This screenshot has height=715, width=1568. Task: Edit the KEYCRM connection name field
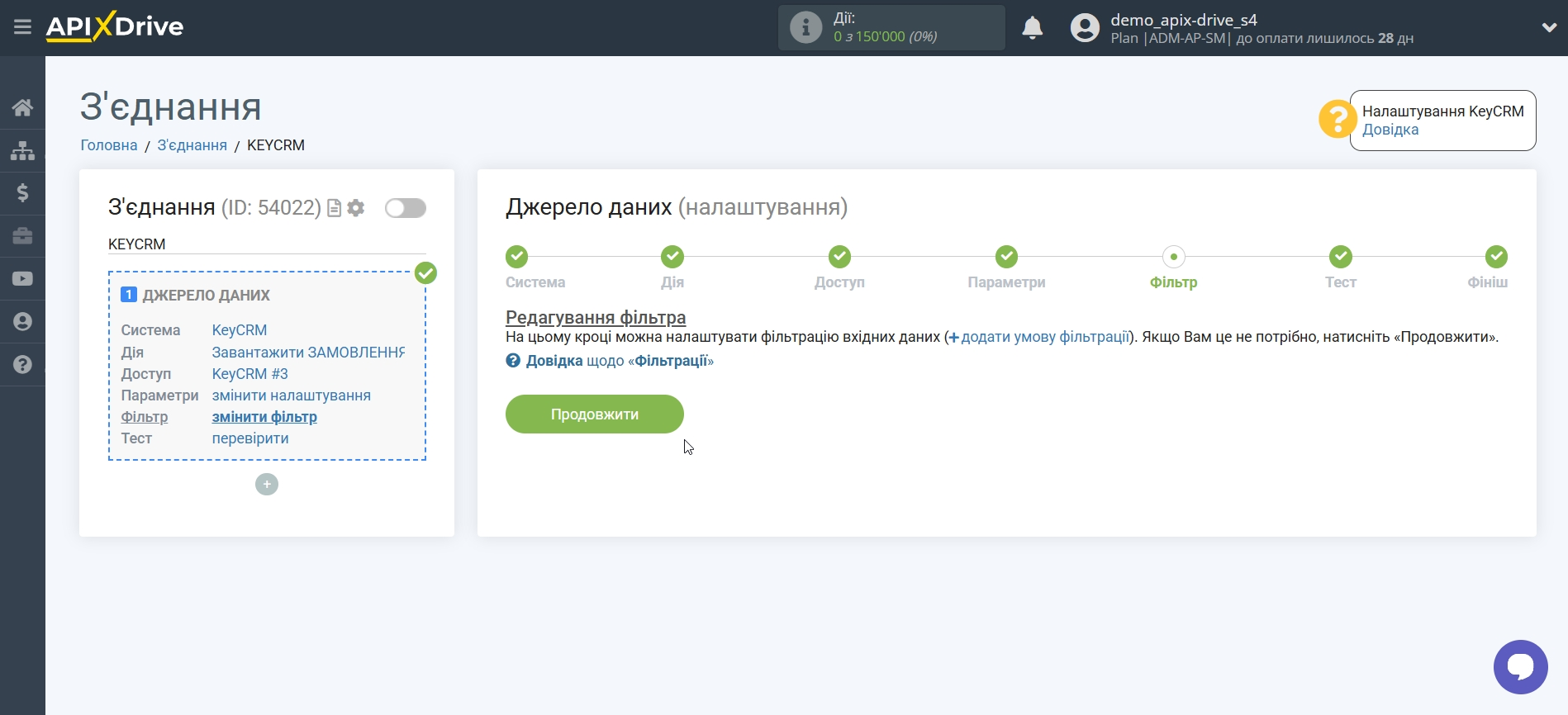coord(267,244)
